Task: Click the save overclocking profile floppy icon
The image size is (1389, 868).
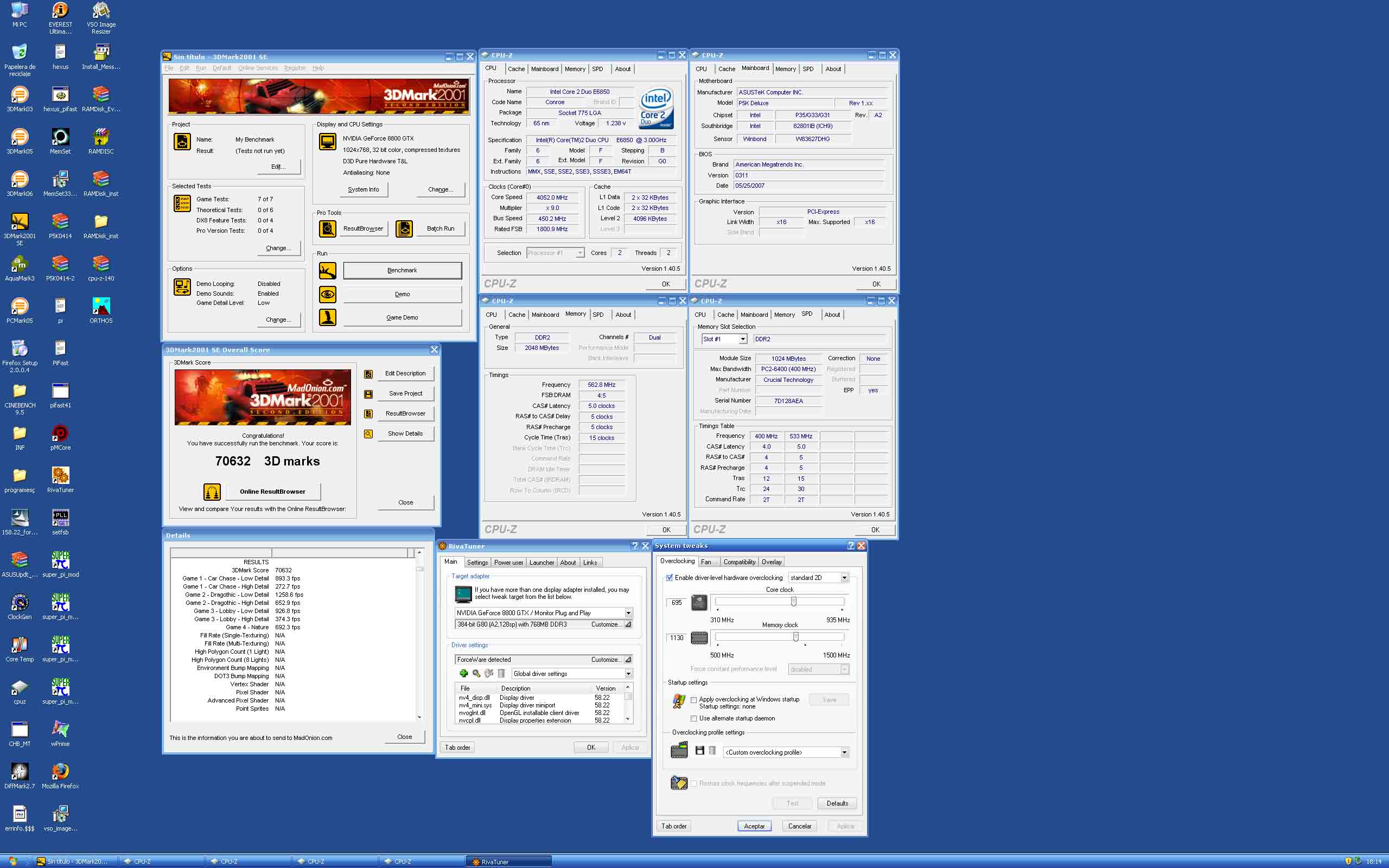Action: click(700, 750)
